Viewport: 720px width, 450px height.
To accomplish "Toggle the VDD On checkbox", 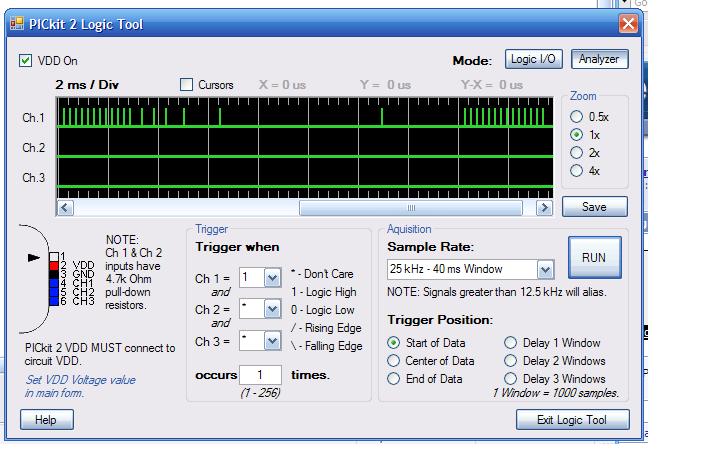I will (x=26, y=61).
